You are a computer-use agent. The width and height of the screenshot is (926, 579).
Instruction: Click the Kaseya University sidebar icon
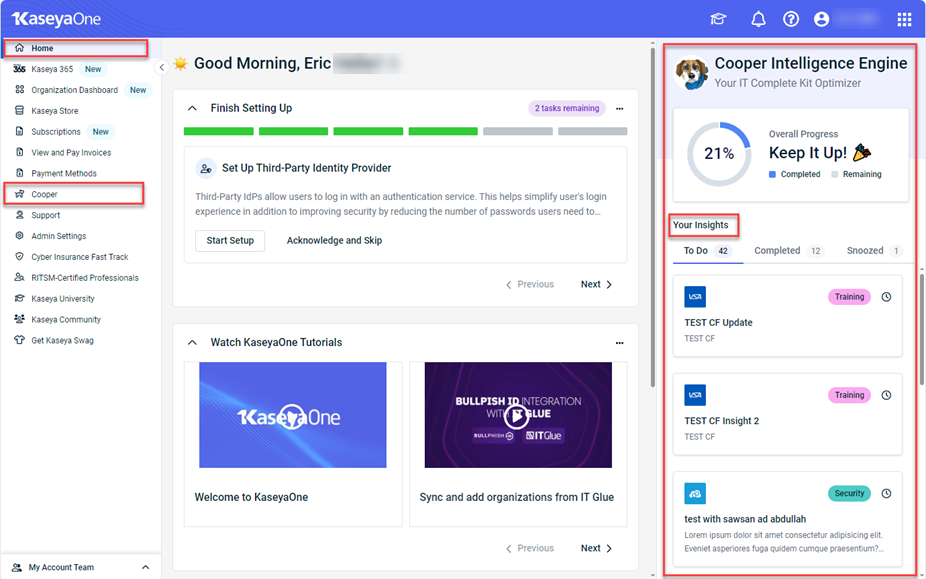click(19, 298)
